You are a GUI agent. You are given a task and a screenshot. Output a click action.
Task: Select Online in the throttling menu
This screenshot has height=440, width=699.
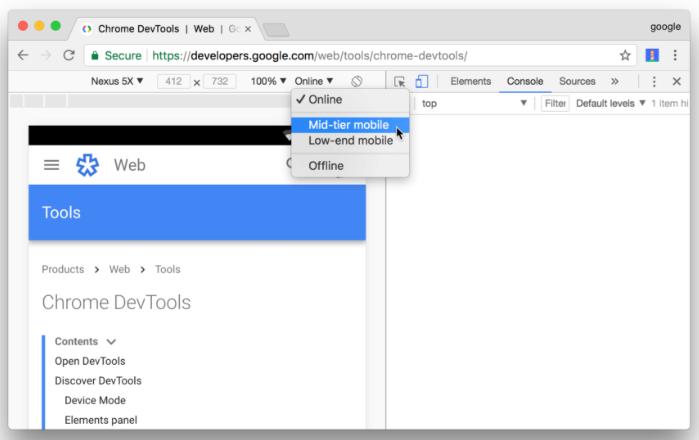pos(350,99)
